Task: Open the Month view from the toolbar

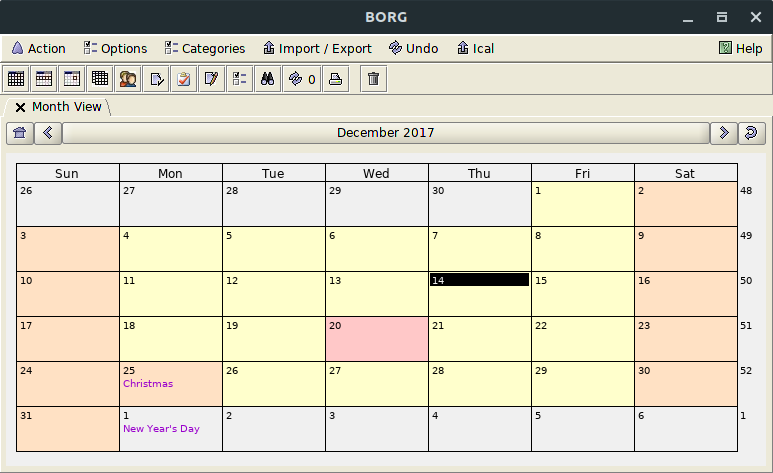Action: pyautogui.click(x=16, y=79)
